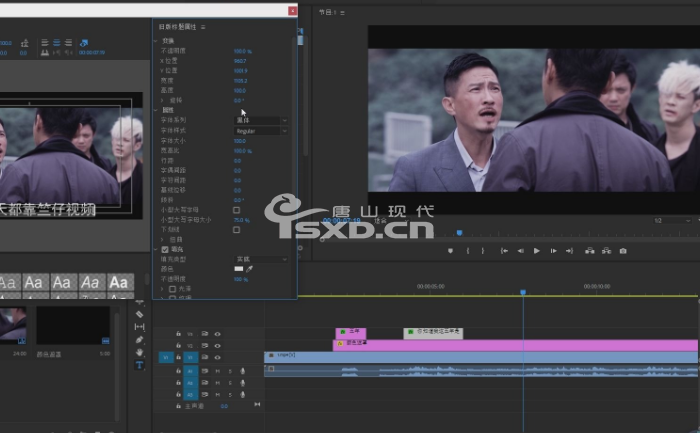Click the Extract button

[x=606, y=251]
